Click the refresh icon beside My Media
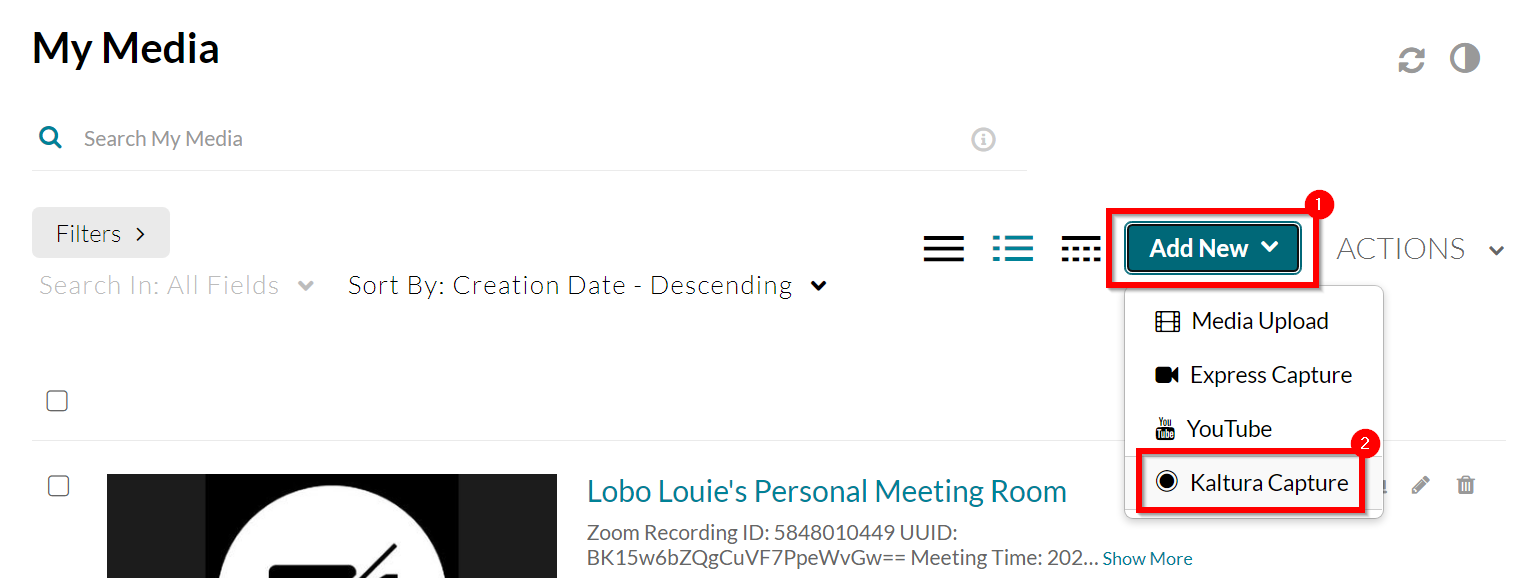Viewport: 1519px width, 578px height. click(x=1411, y=60)
